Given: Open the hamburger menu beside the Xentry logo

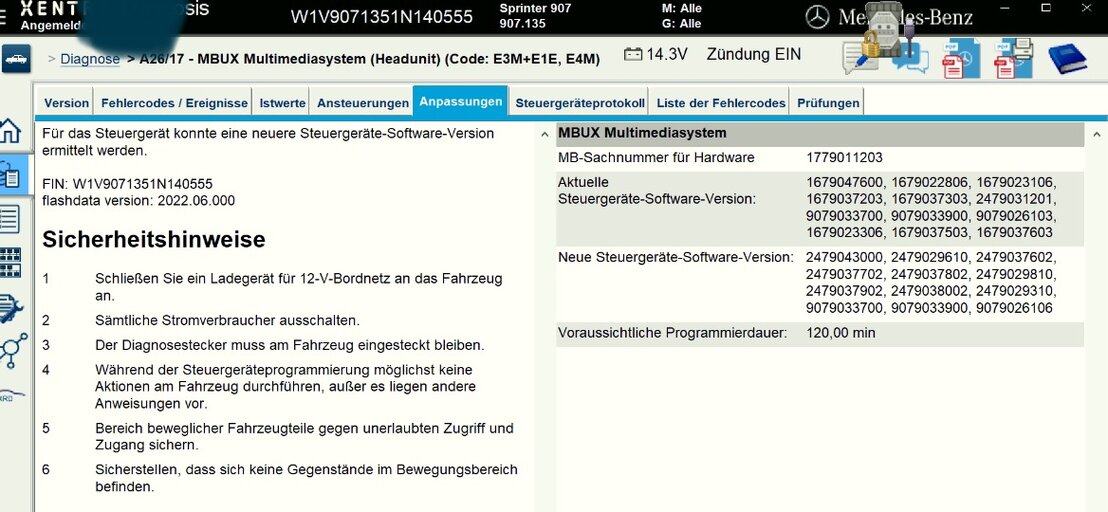Looking at the screenshot, I should pyautogui.click(x=3, y=18).
